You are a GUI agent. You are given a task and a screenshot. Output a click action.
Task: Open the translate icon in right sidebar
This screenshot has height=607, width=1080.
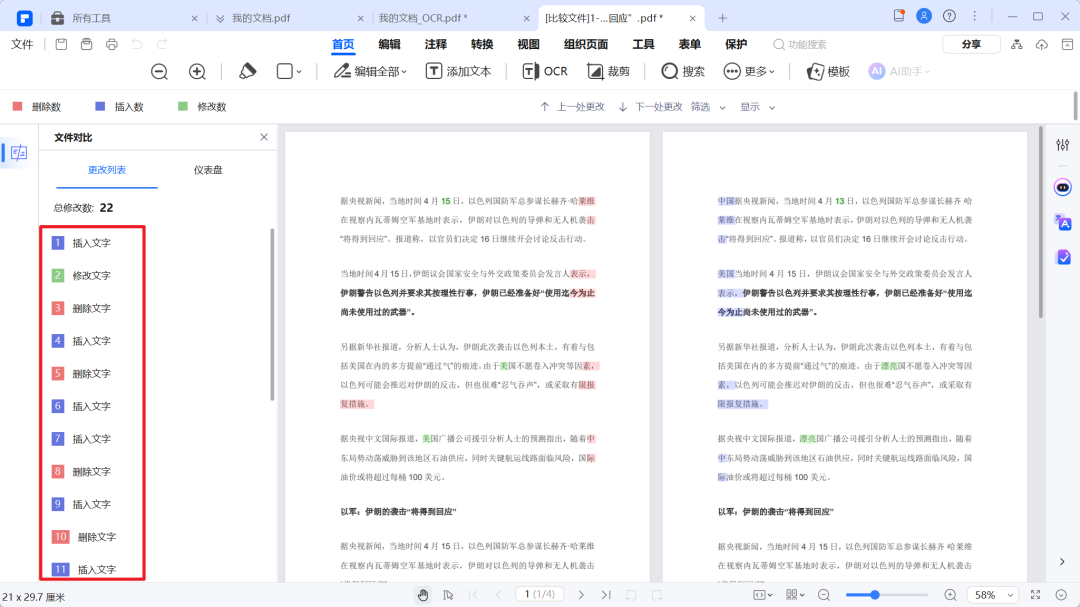[1063, 222]
